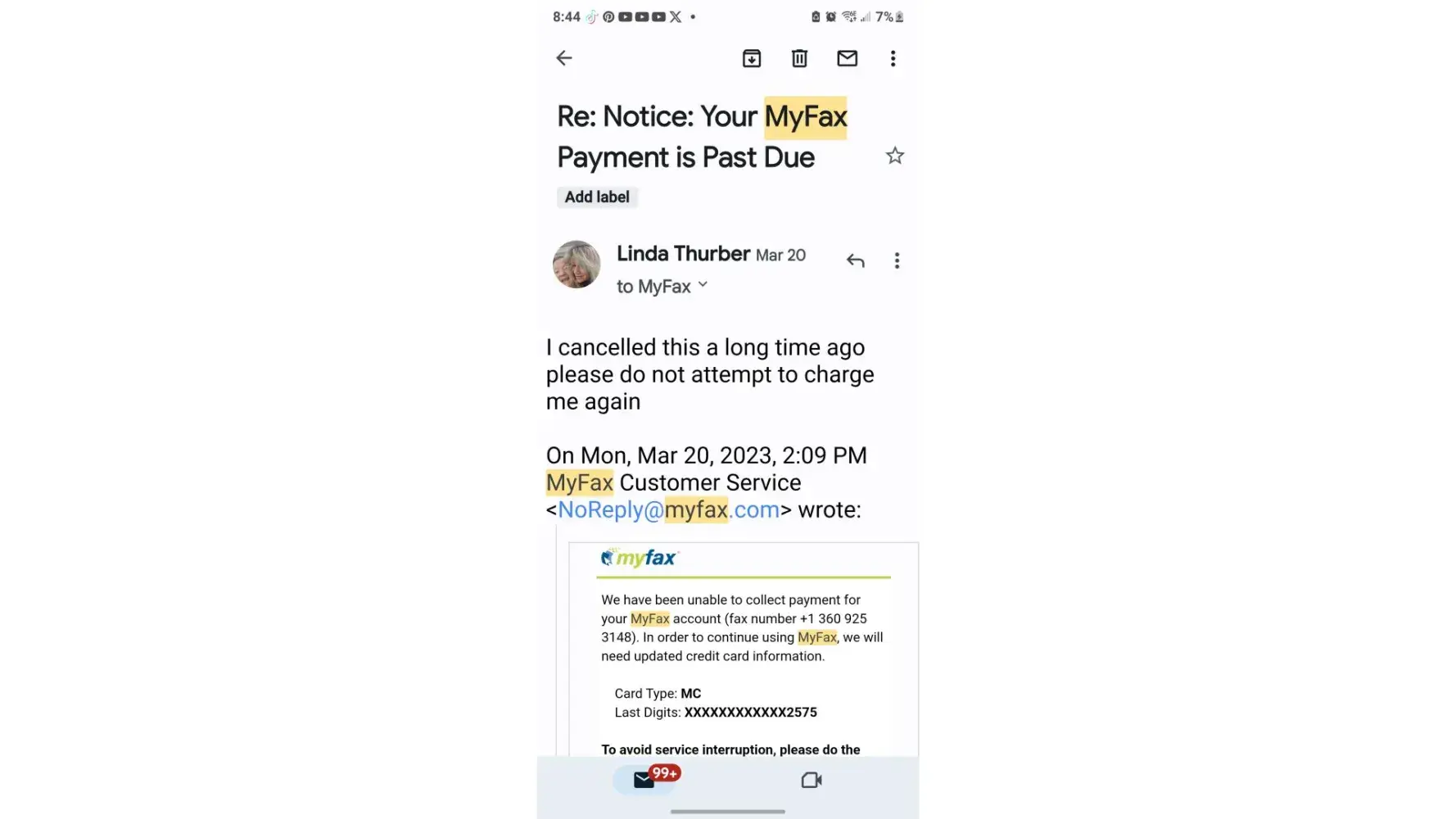The width and height of the screenshot is (1456, 819).
Task: Switch to the Mail tab with 99+ badge
Action: click(645, 780)
